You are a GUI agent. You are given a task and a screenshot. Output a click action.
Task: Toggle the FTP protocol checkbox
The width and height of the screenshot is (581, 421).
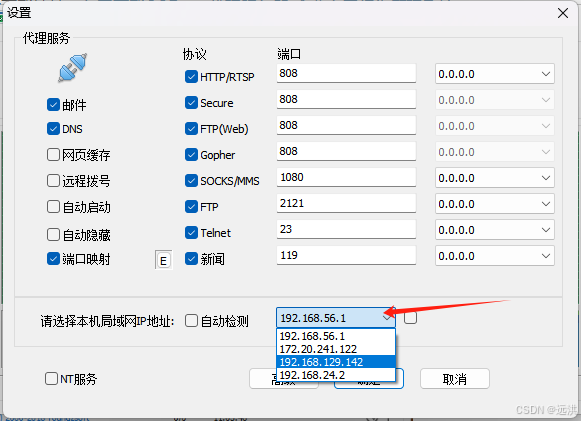tap(191, 206)
